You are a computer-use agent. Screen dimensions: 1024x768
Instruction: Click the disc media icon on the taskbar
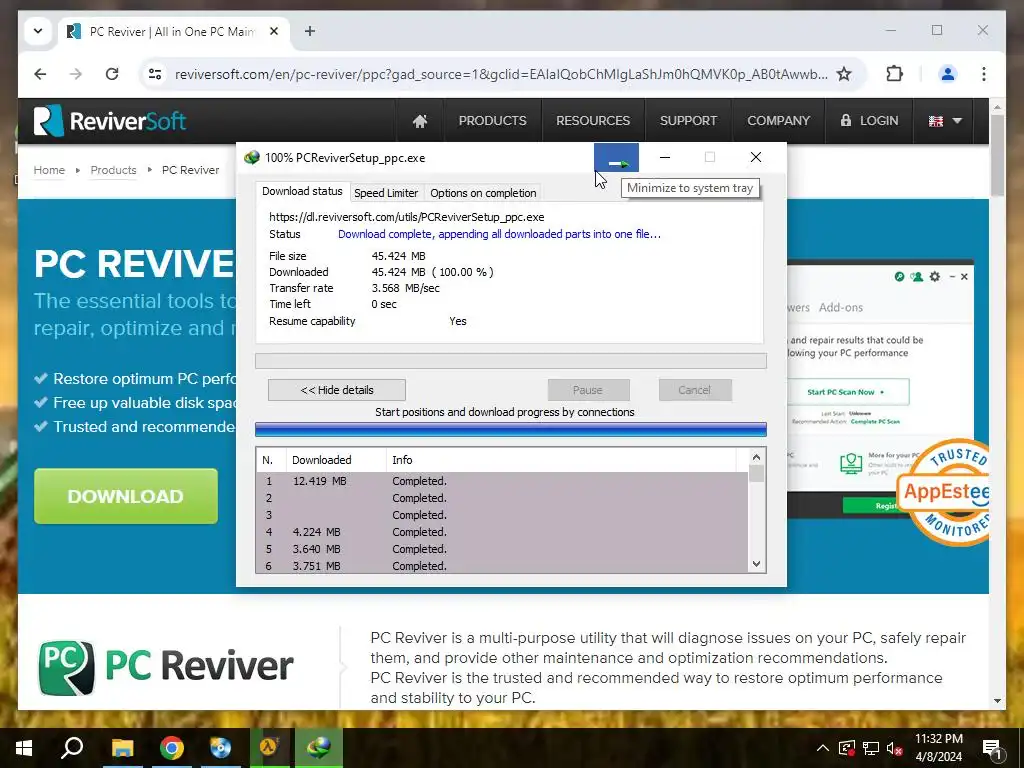[220, 748]
